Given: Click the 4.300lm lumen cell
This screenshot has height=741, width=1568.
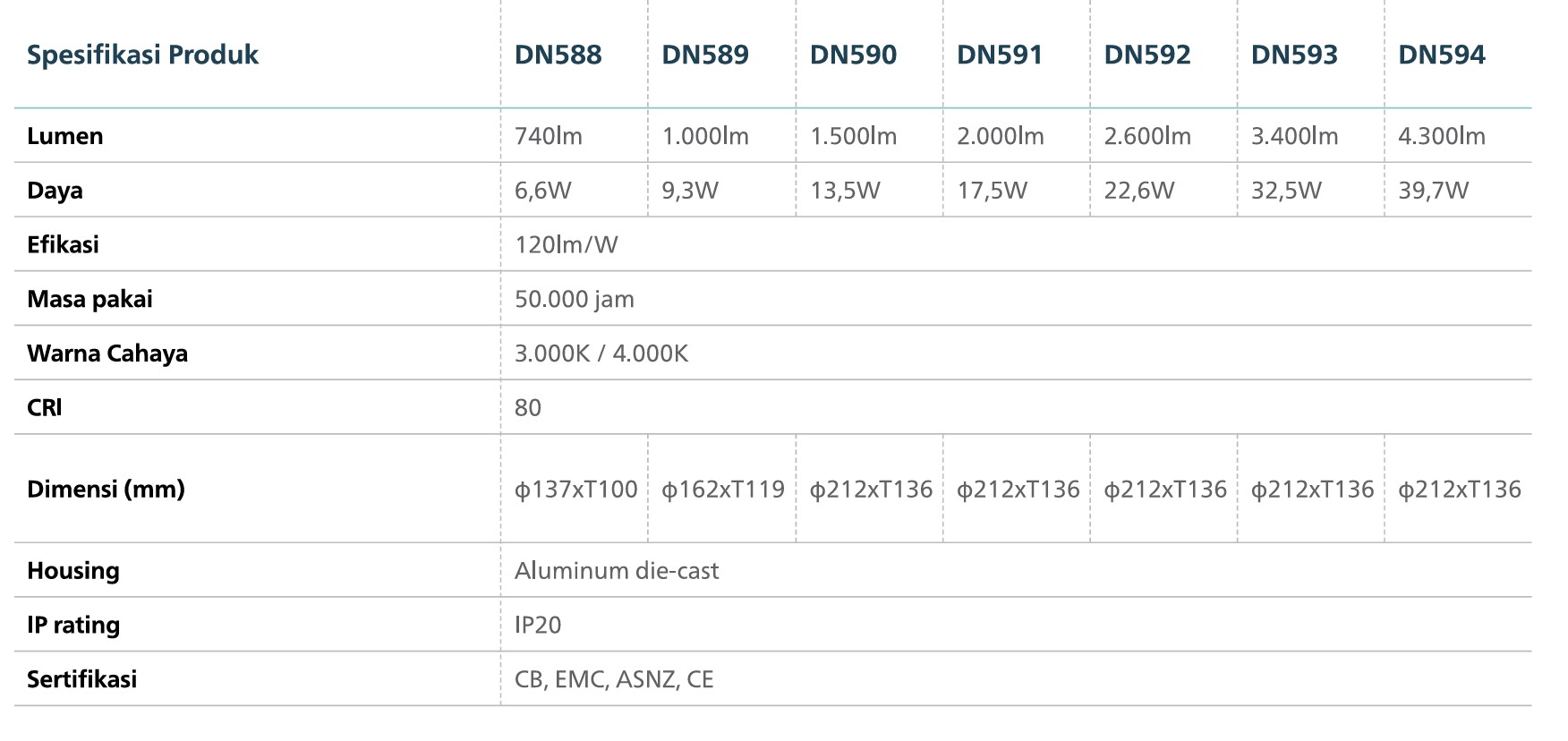Looking at the screenshot, I should point(1442,136).
